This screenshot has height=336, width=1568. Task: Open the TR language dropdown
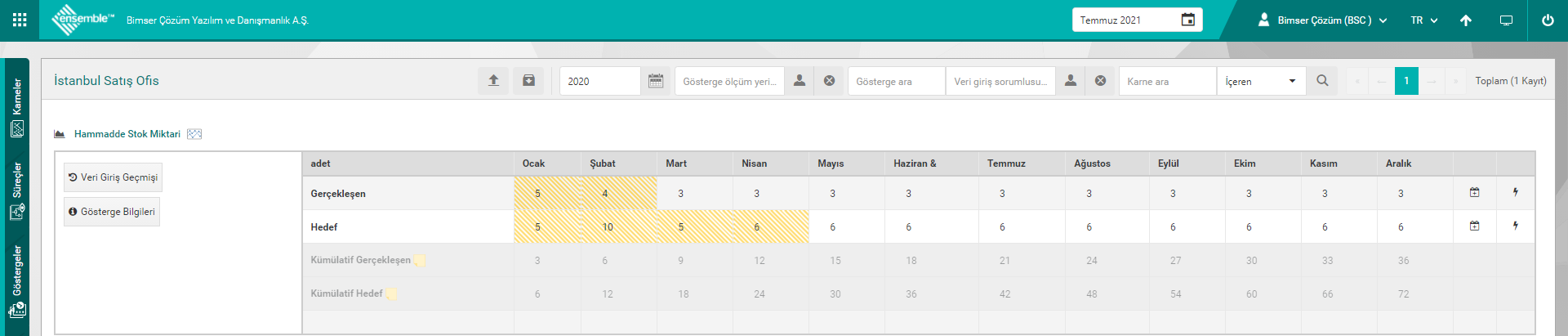tap(1423, 20)
